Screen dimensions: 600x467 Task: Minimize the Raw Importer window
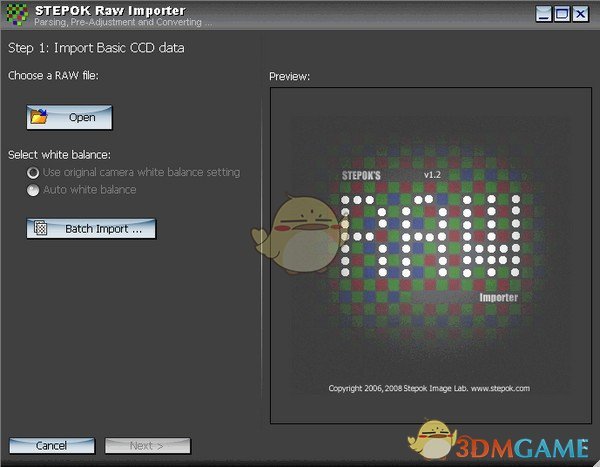click(x=543, y=14)
